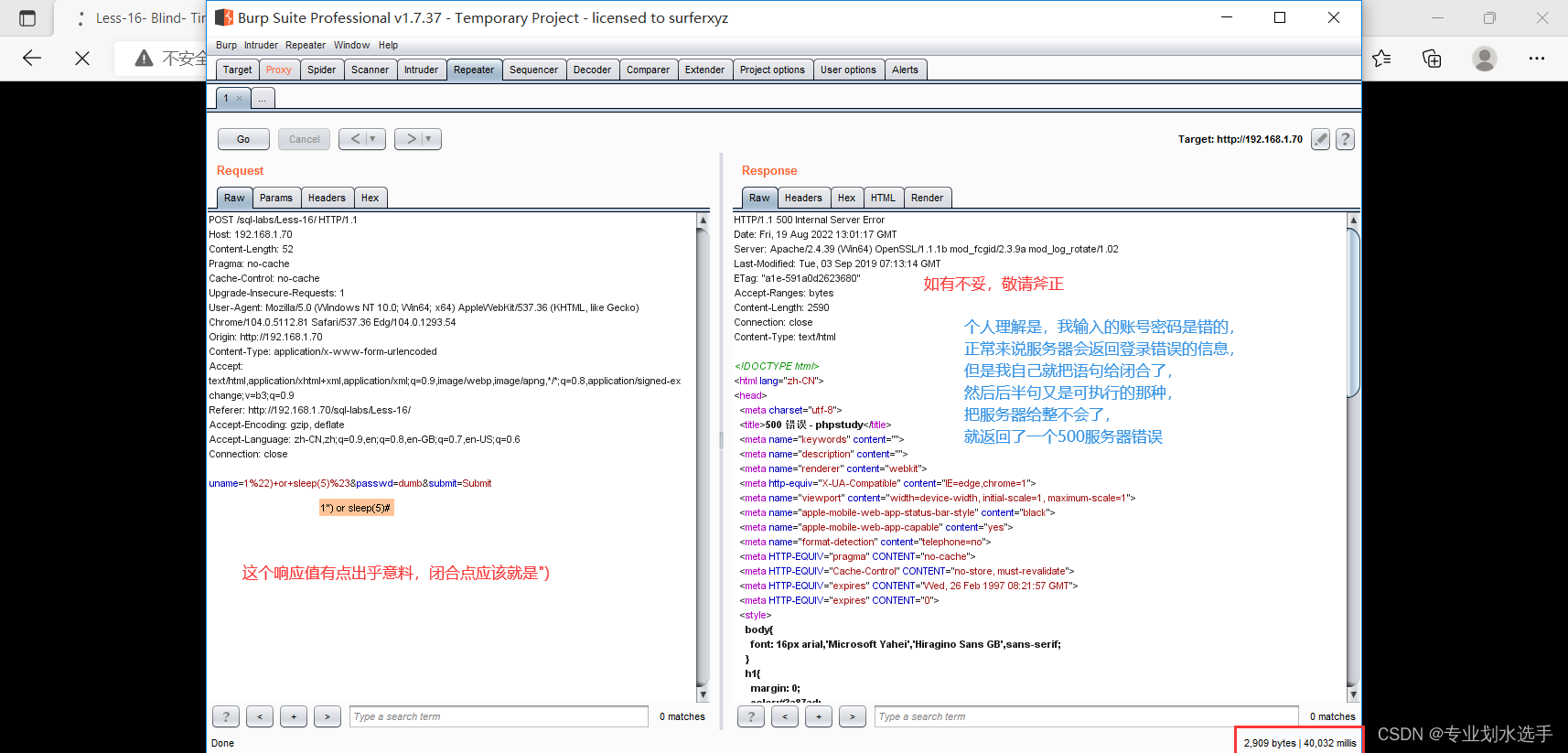This screenshot has width=1568, height=753.
Task: Open Edge favorites star icon
Action: 1381,59
